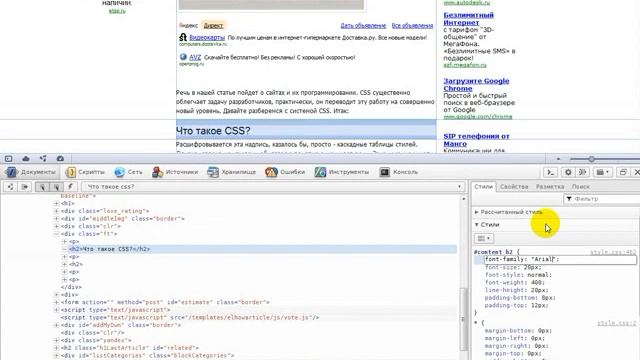Adjust the zoom slider handle
The height and width of the screenshot is (360, 640).
point(591,159)
